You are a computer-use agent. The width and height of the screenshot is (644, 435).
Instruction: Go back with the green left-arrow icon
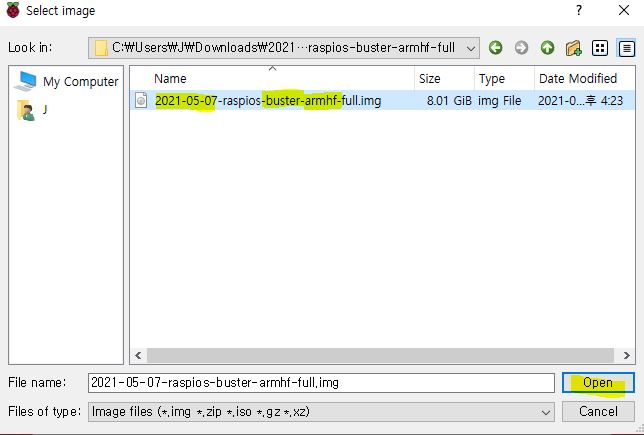coord(495,48)
